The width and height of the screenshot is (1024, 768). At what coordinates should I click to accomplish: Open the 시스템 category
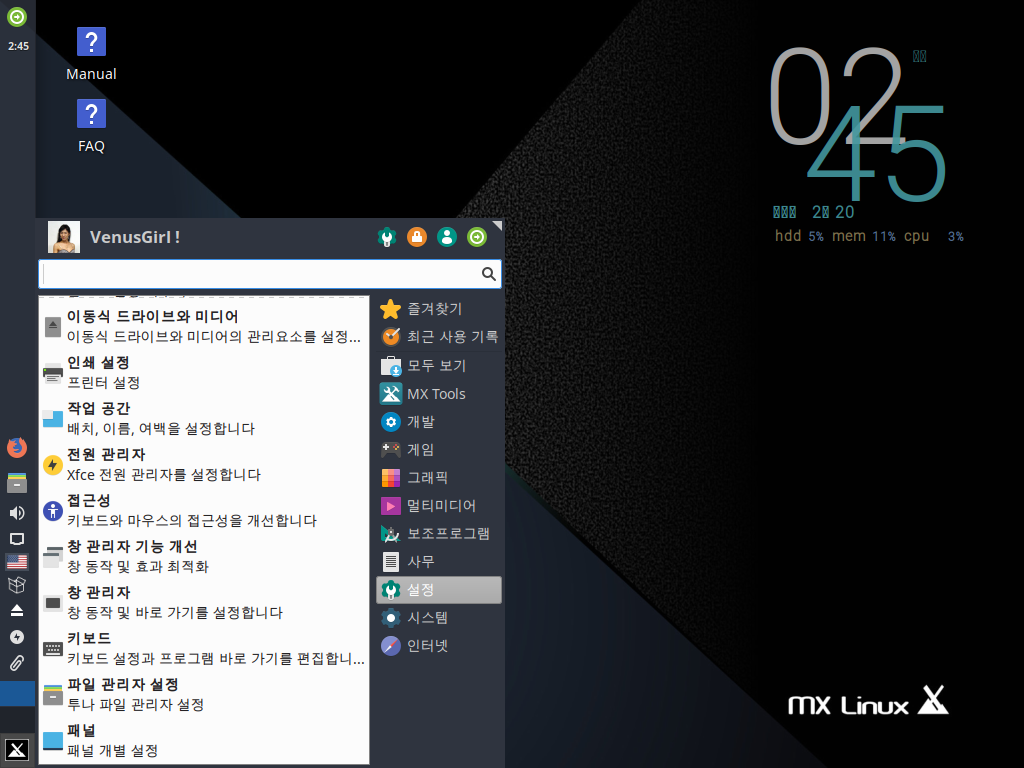[x=439, y=618]
